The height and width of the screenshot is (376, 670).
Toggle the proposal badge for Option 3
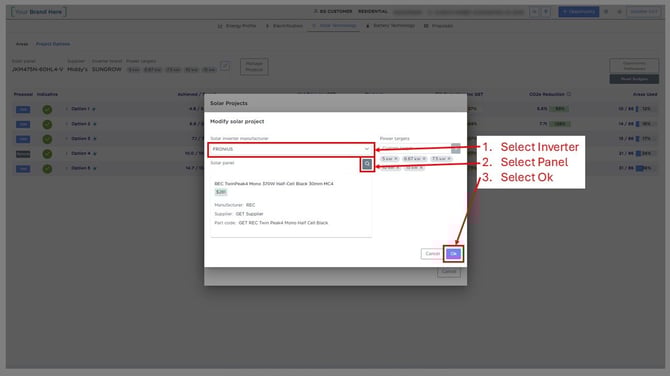point(23,139)
